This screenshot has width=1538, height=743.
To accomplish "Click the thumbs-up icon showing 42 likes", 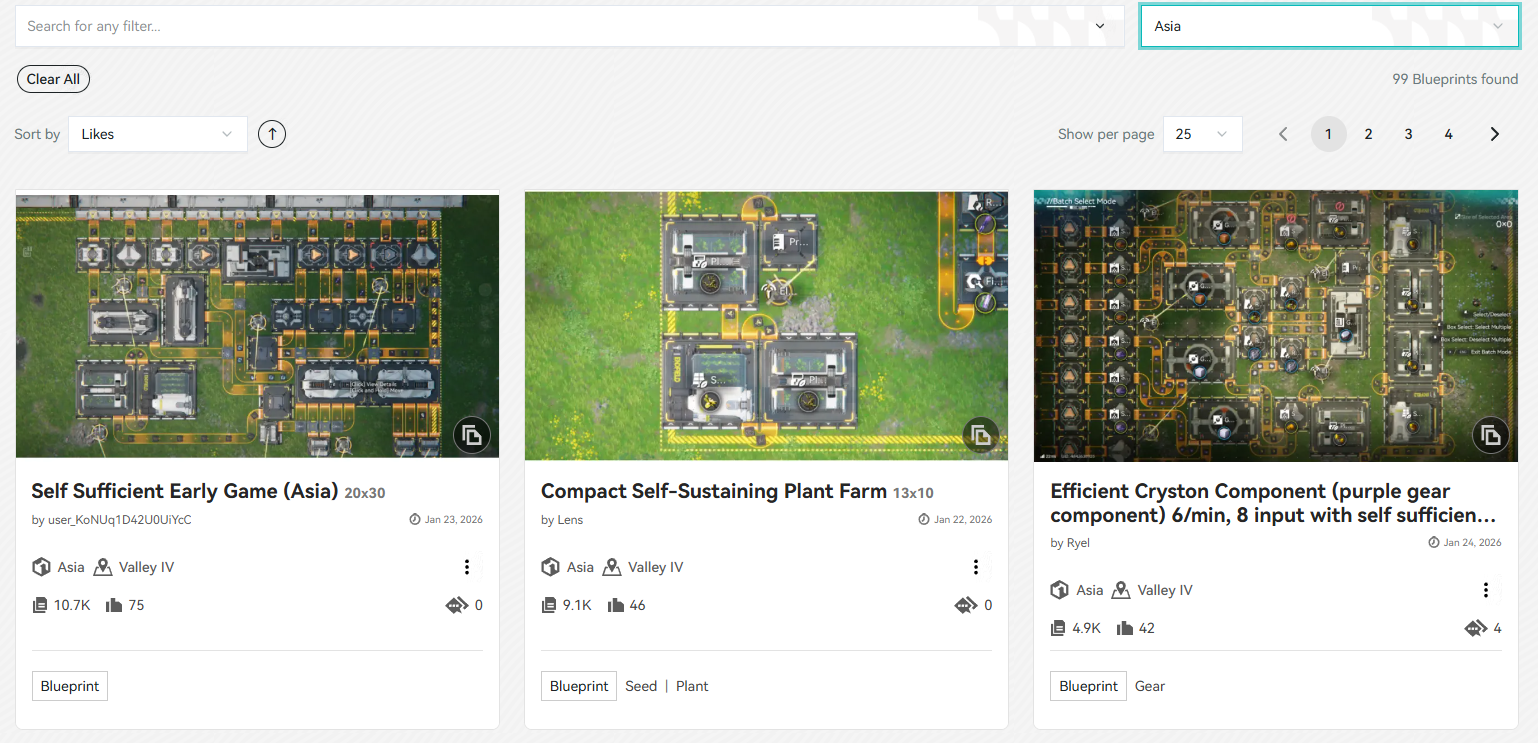I will click(1125, 628).
